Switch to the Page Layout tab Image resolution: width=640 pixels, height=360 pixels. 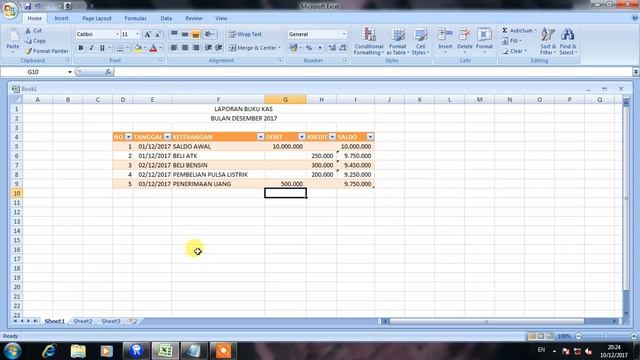[97, 18]
